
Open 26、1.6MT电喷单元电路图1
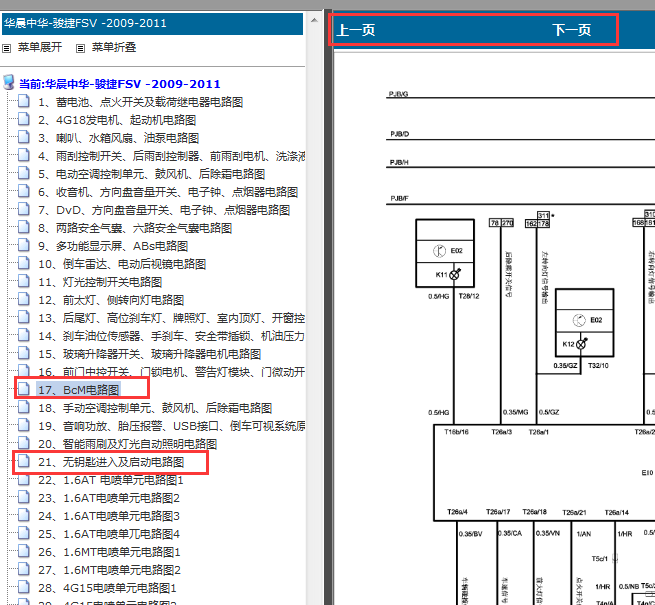[x=109, y=552]
